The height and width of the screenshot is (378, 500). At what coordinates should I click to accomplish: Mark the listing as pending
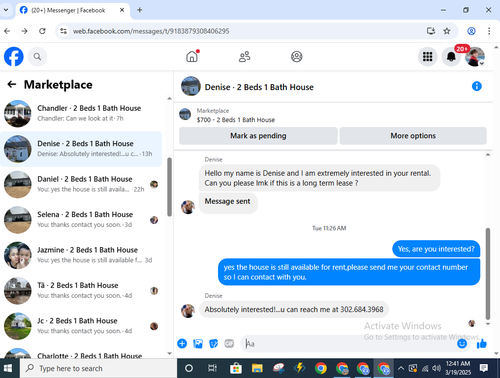click(x=258, y=136)
